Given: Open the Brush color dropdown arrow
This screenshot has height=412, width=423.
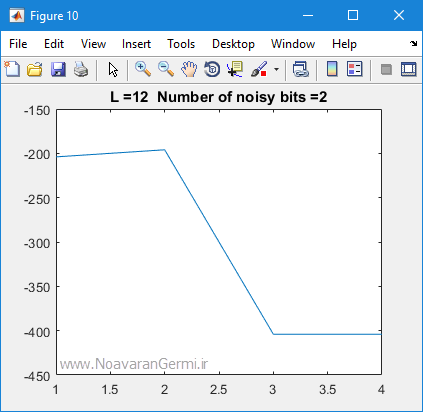Looking at the screenshot, I should 276,70.
